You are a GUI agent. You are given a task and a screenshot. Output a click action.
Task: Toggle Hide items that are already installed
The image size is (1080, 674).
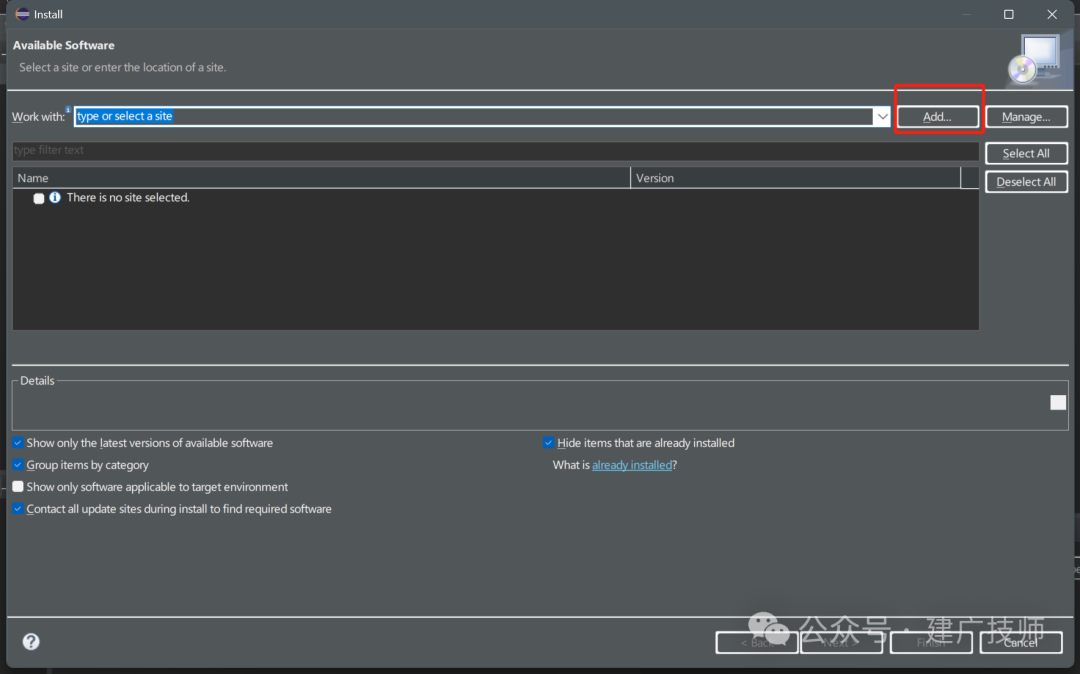(548, 443)
